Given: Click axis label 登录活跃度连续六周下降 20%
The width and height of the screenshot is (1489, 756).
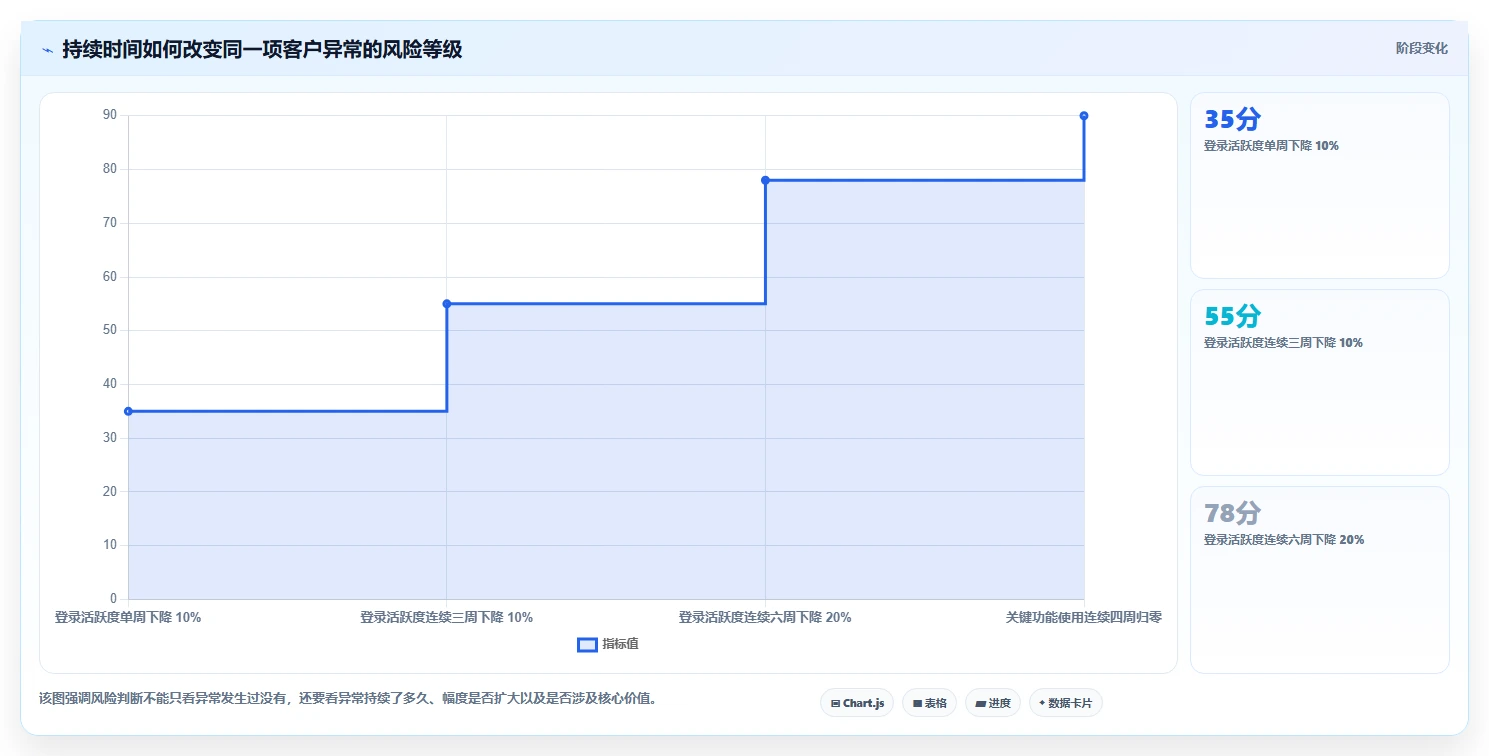Looking at the screenshot, I should [765, 618].
